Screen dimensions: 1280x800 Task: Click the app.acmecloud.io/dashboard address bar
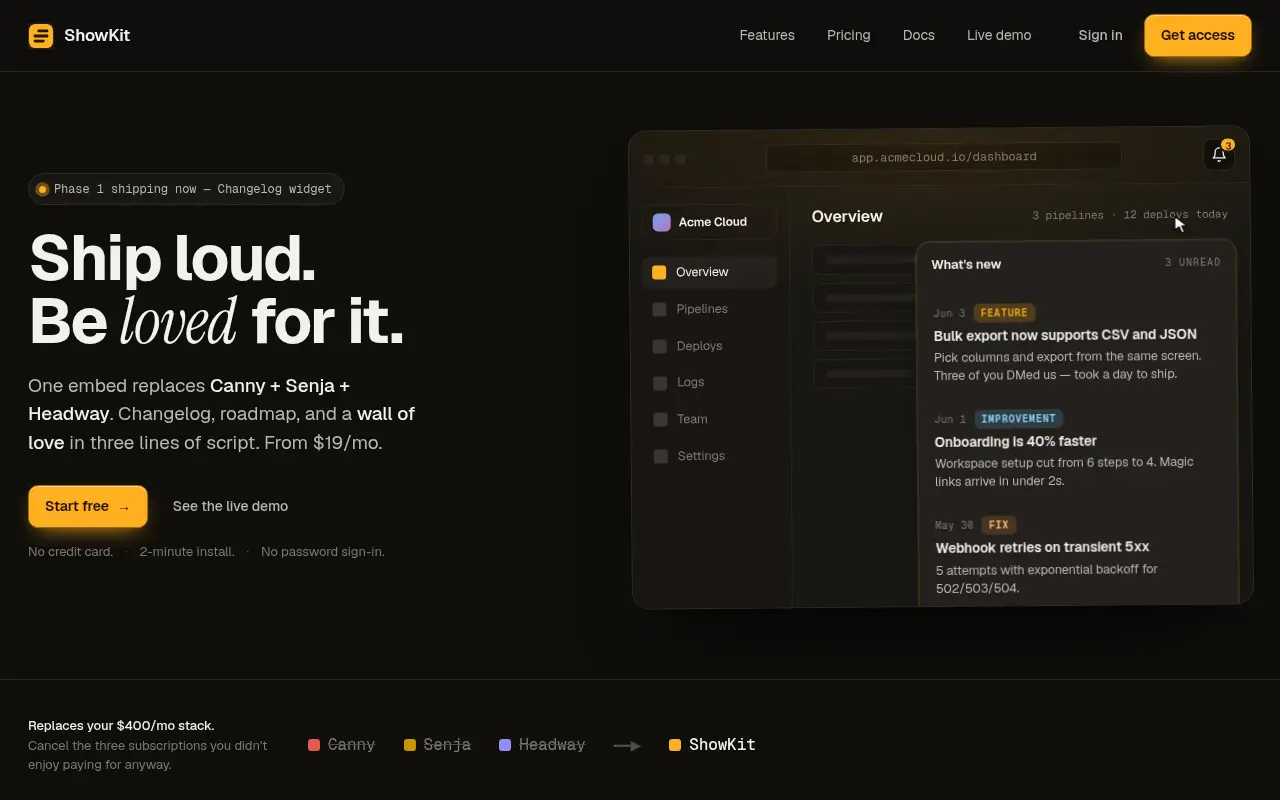(943, 157)
